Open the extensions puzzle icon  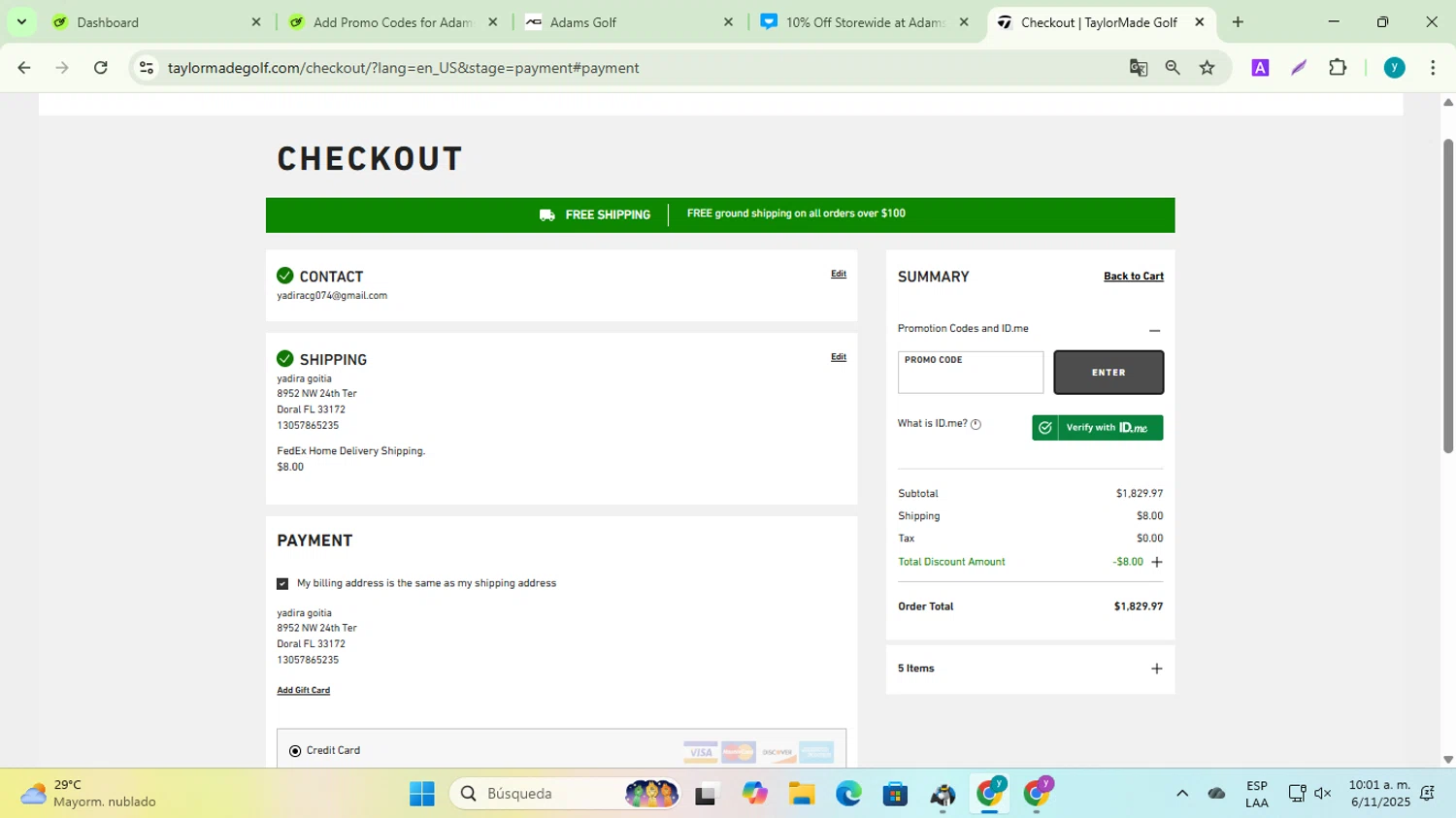click(x=1338, y=68)
